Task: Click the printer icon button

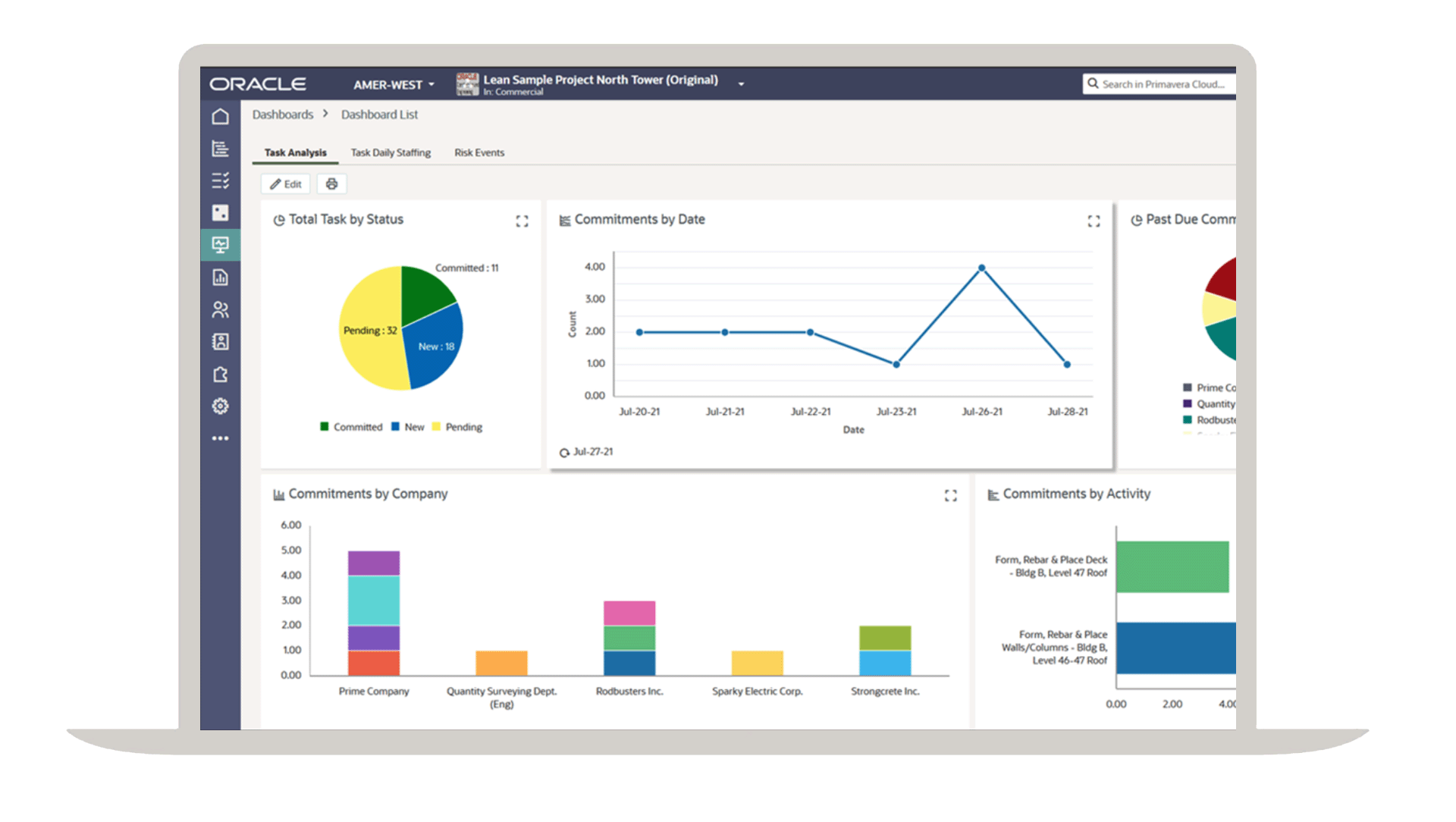Action: [331, 184]
